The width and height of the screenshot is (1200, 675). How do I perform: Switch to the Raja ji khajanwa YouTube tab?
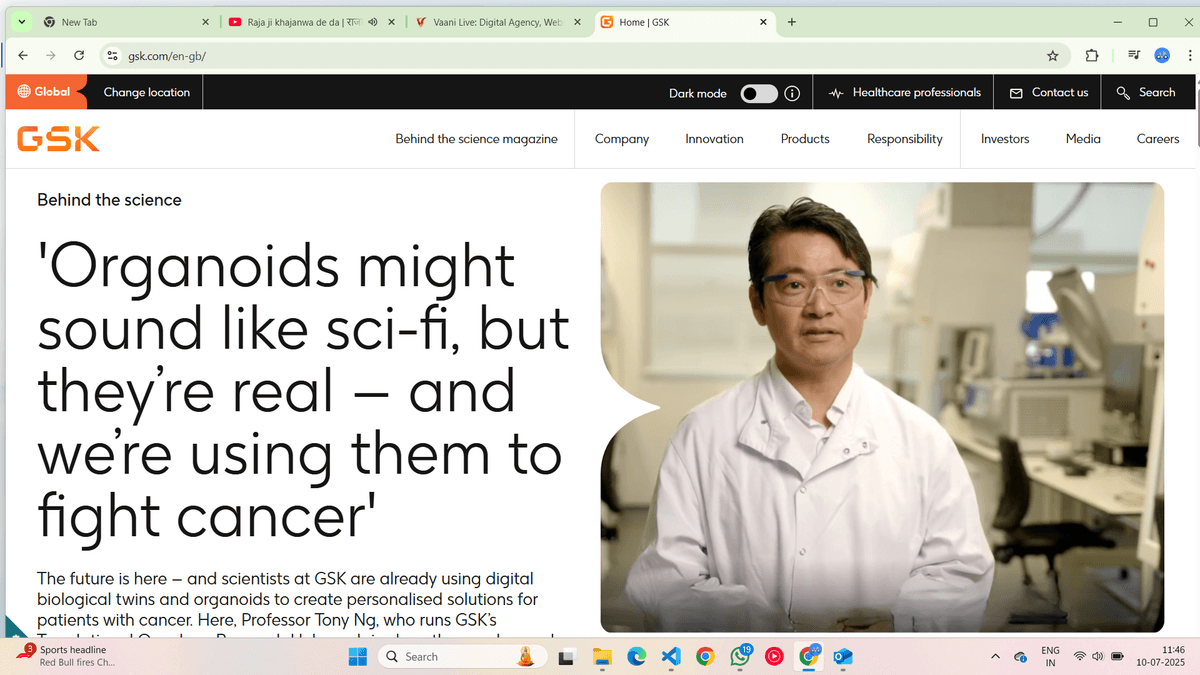pyautogui.click(x=310, y=22)
